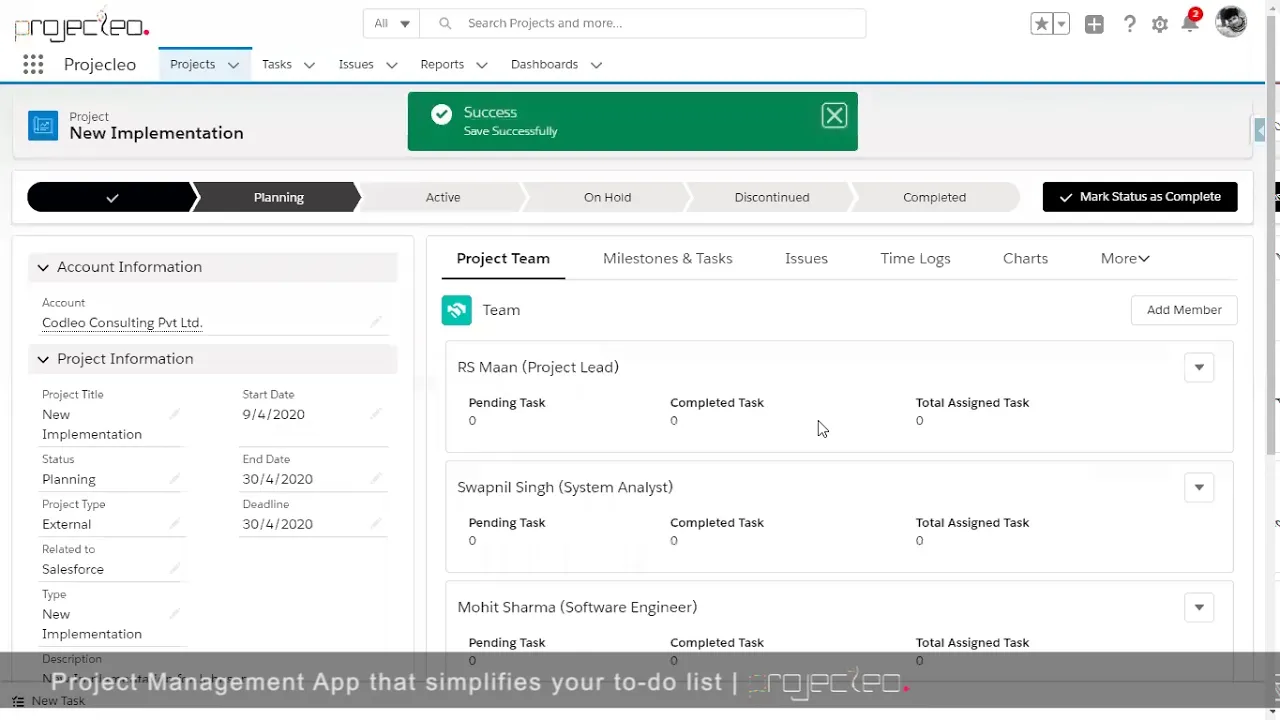
Task: Open Mohit Sharma row actions dropdown
Action: tap(1199, 607)
